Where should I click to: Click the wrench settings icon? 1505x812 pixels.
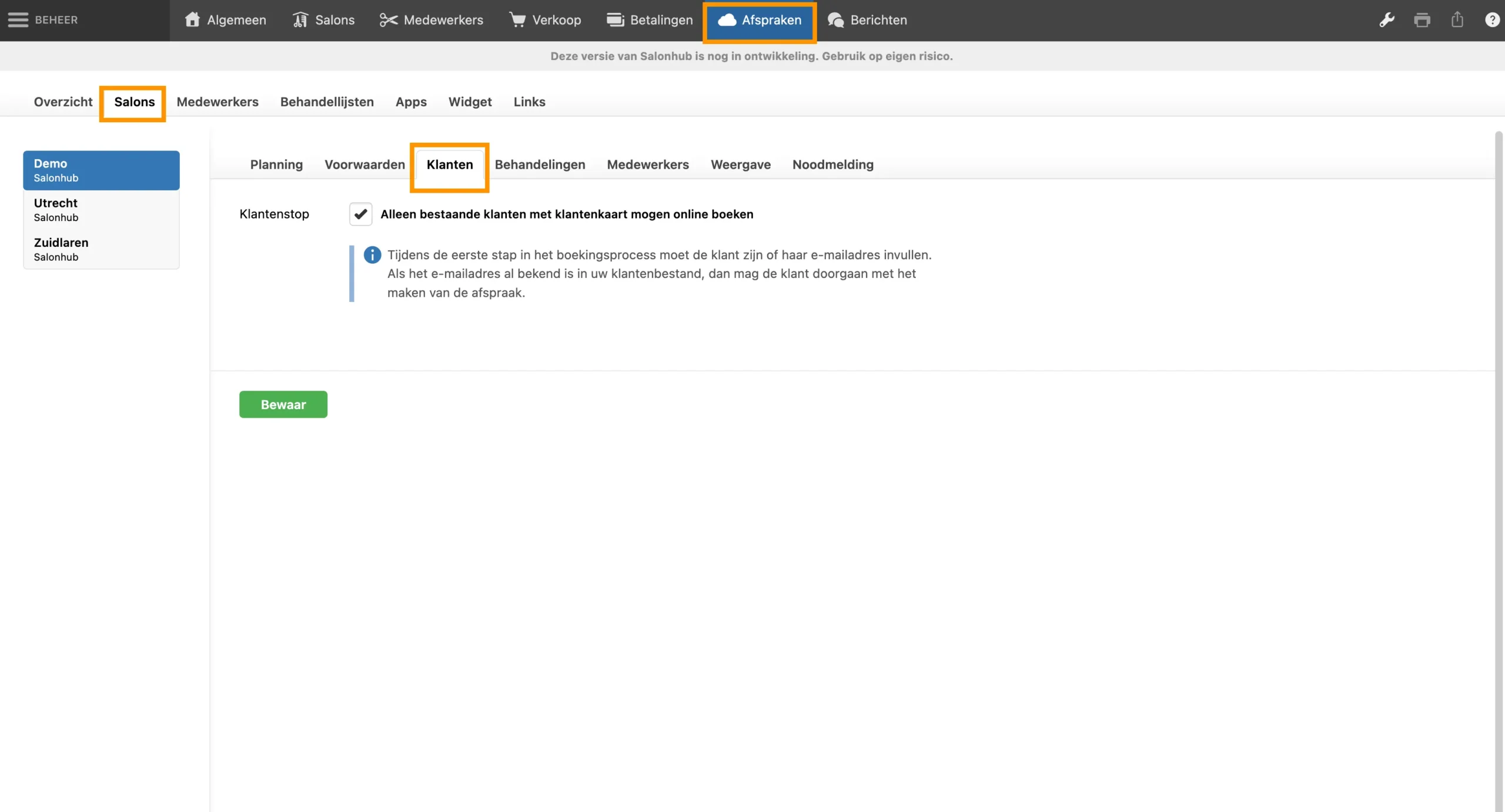(x=1387, y=20)
